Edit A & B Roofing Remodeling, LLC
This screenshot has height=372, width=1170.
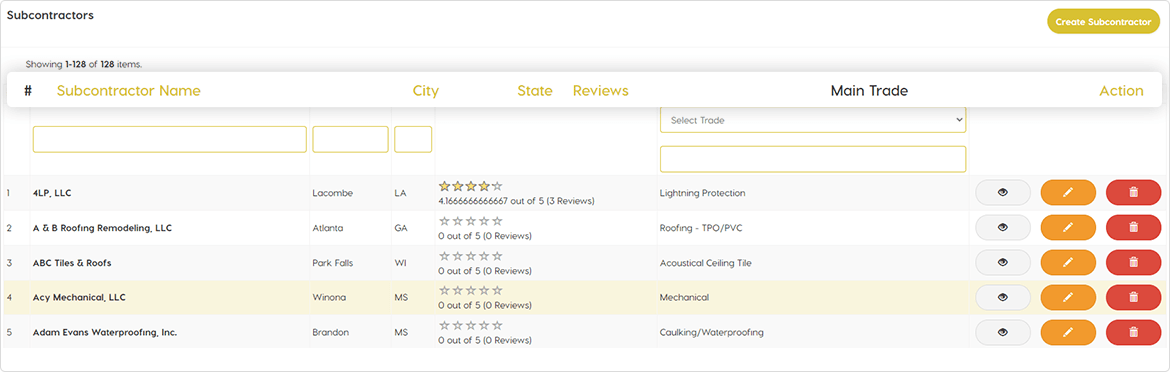click(x=1068, y=227)
